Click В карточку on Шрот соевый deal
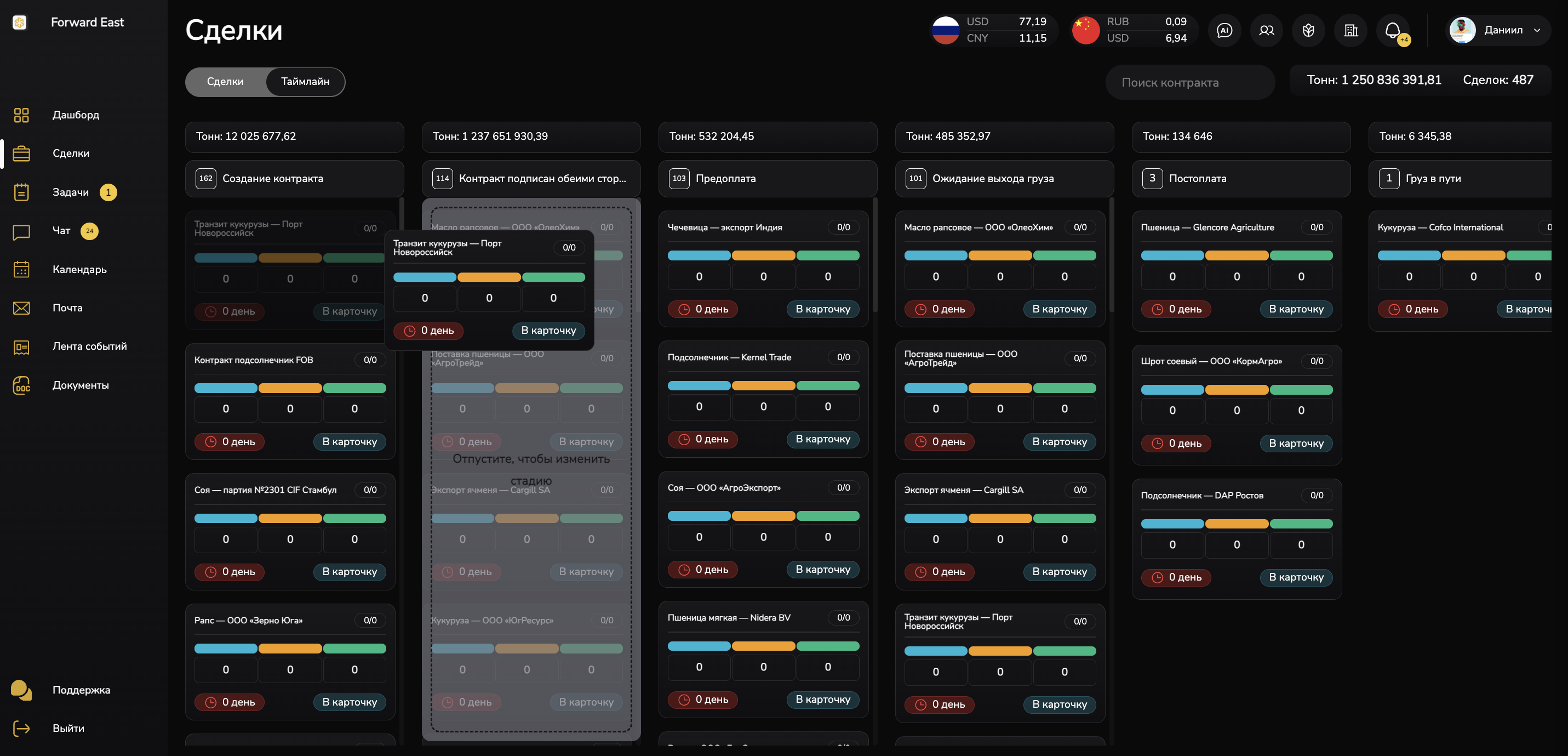The height and width of the screenshot is (756, 1568). (x=1296, y=444)
